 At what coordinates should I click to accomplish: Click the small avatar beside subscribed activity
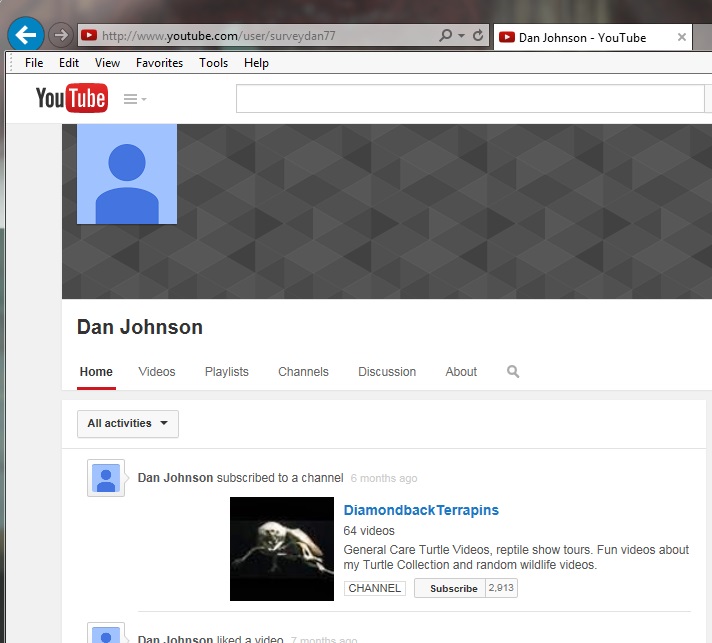pyautogui.click(x=106, y=478)
